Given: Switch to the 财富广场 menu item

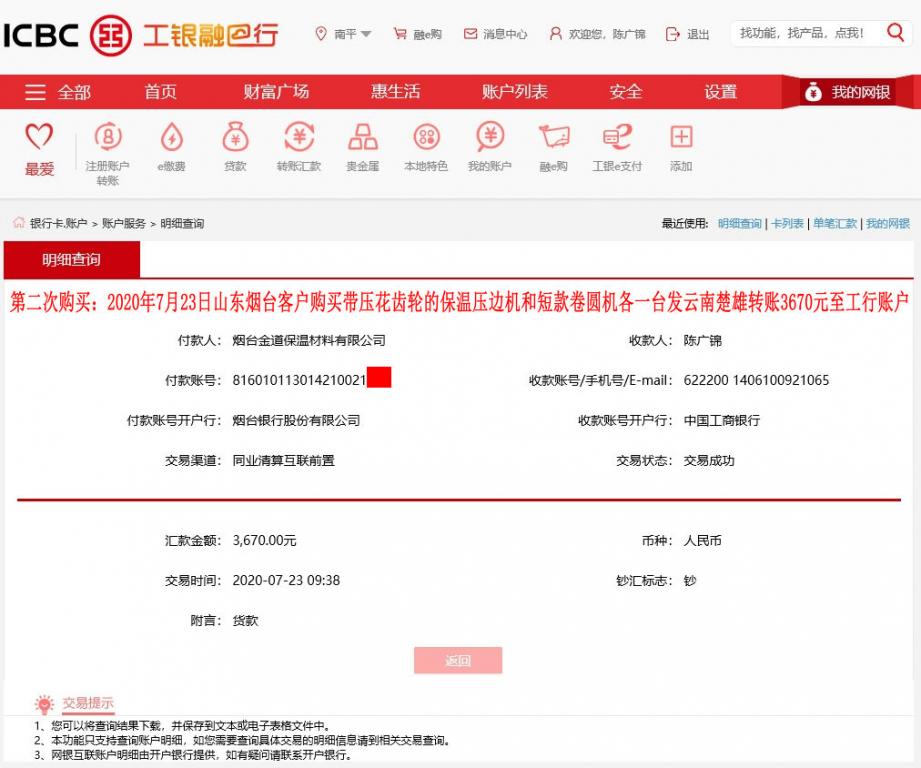Looking at the screenshot, I should pyautogui.click(x=277, y=91).
